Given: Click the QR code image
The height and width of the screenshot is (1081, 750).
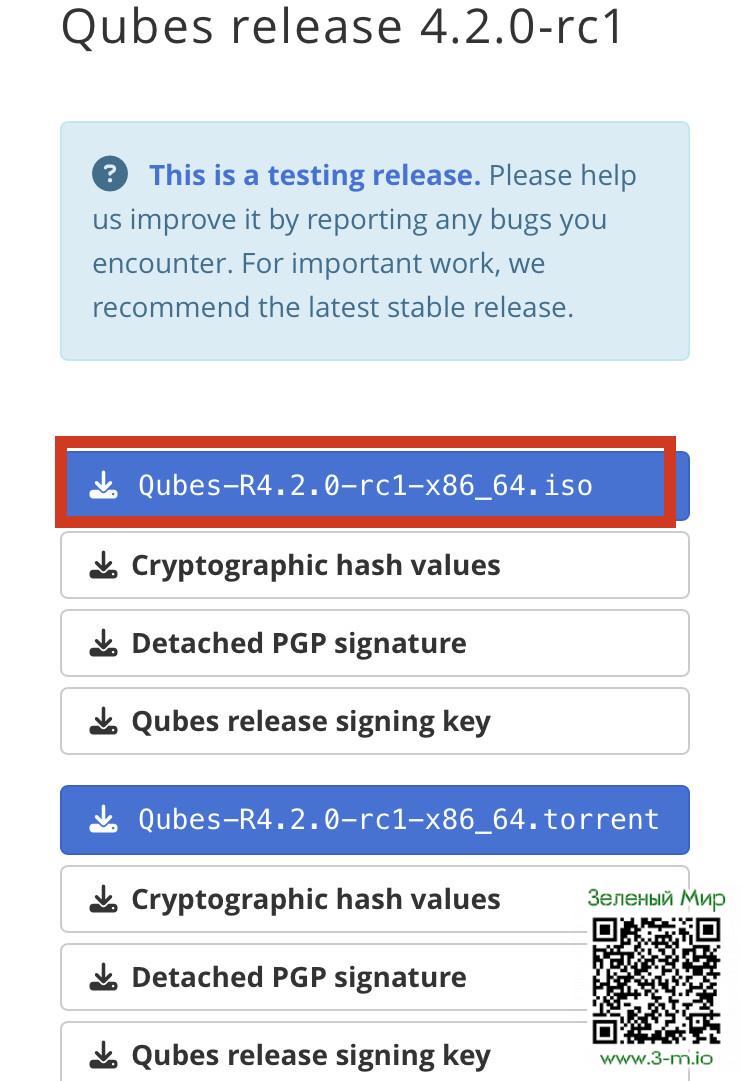Looking at the screenshot, I should [x=656, y=980].
